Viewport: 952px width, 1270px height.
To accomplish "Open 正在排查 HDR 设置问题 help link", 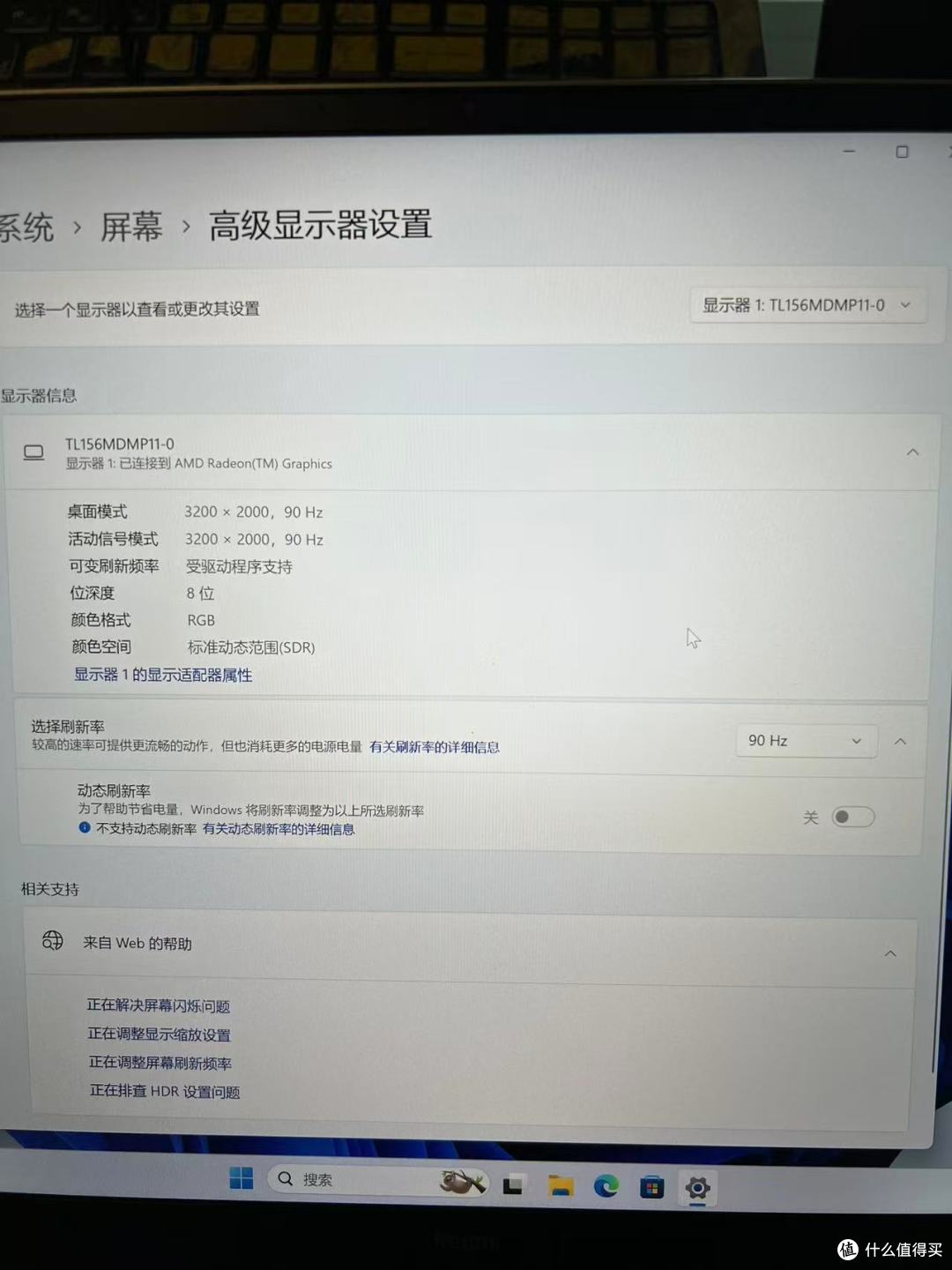I will click(165, 1091).
